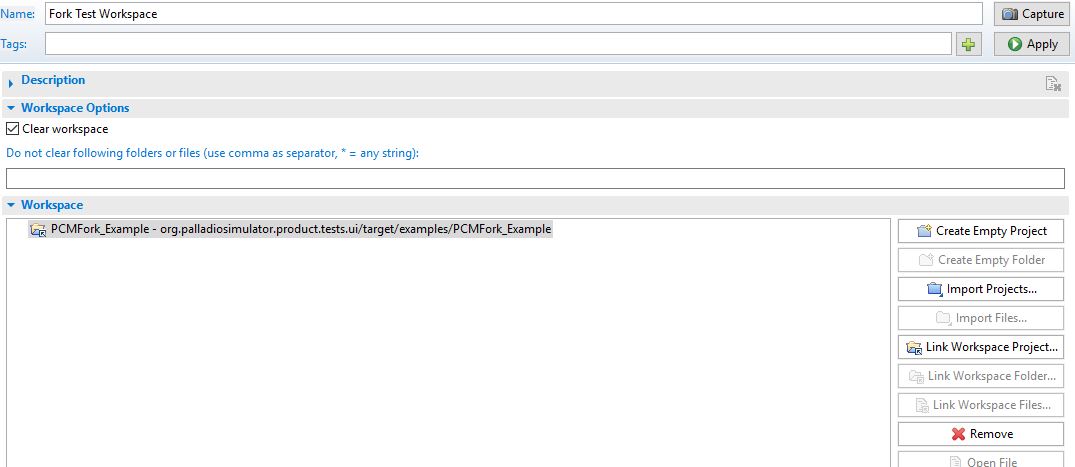Image resolution: width=1075 pixels, height=467 pixels.
Task: Click the PCMFork_Example linked project icon
Action: coord(38,230)
